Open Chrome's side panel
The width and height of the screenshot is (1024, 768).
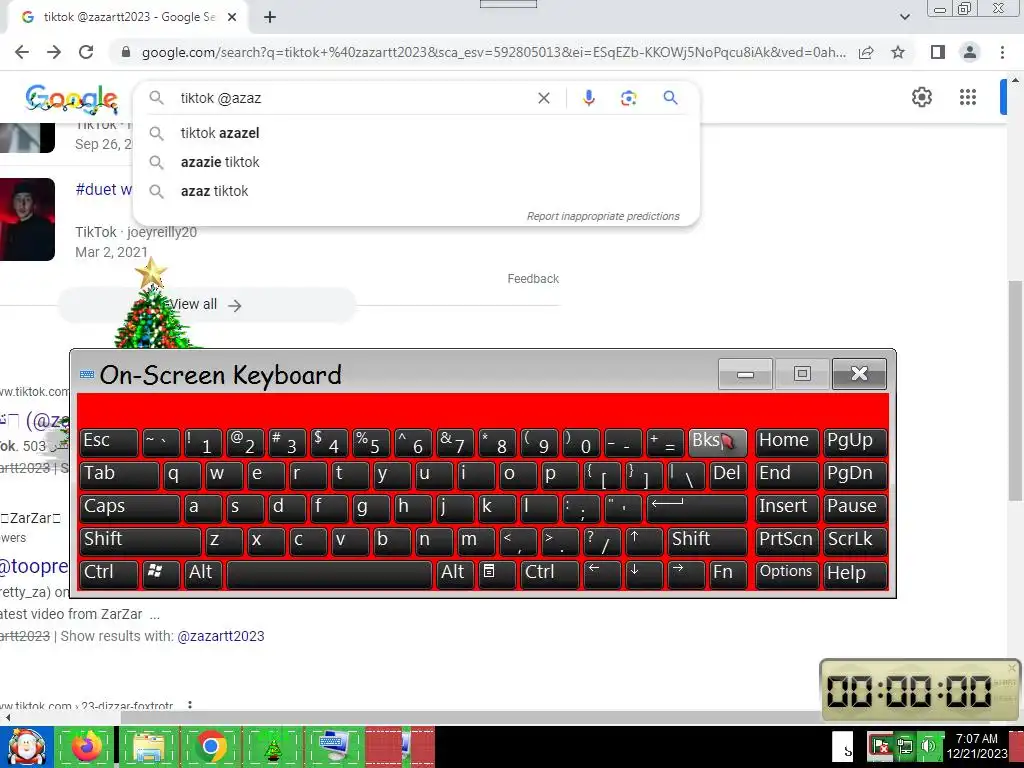938,52
